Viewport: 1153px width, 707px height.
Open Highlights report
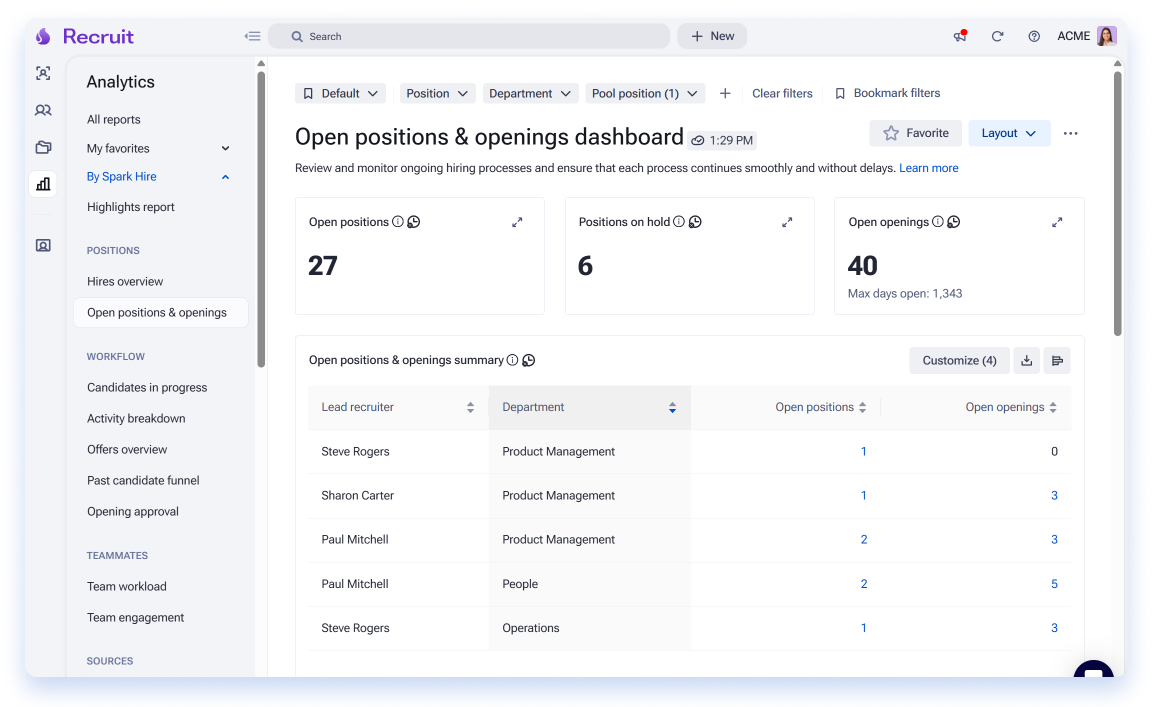click(131, 207)
